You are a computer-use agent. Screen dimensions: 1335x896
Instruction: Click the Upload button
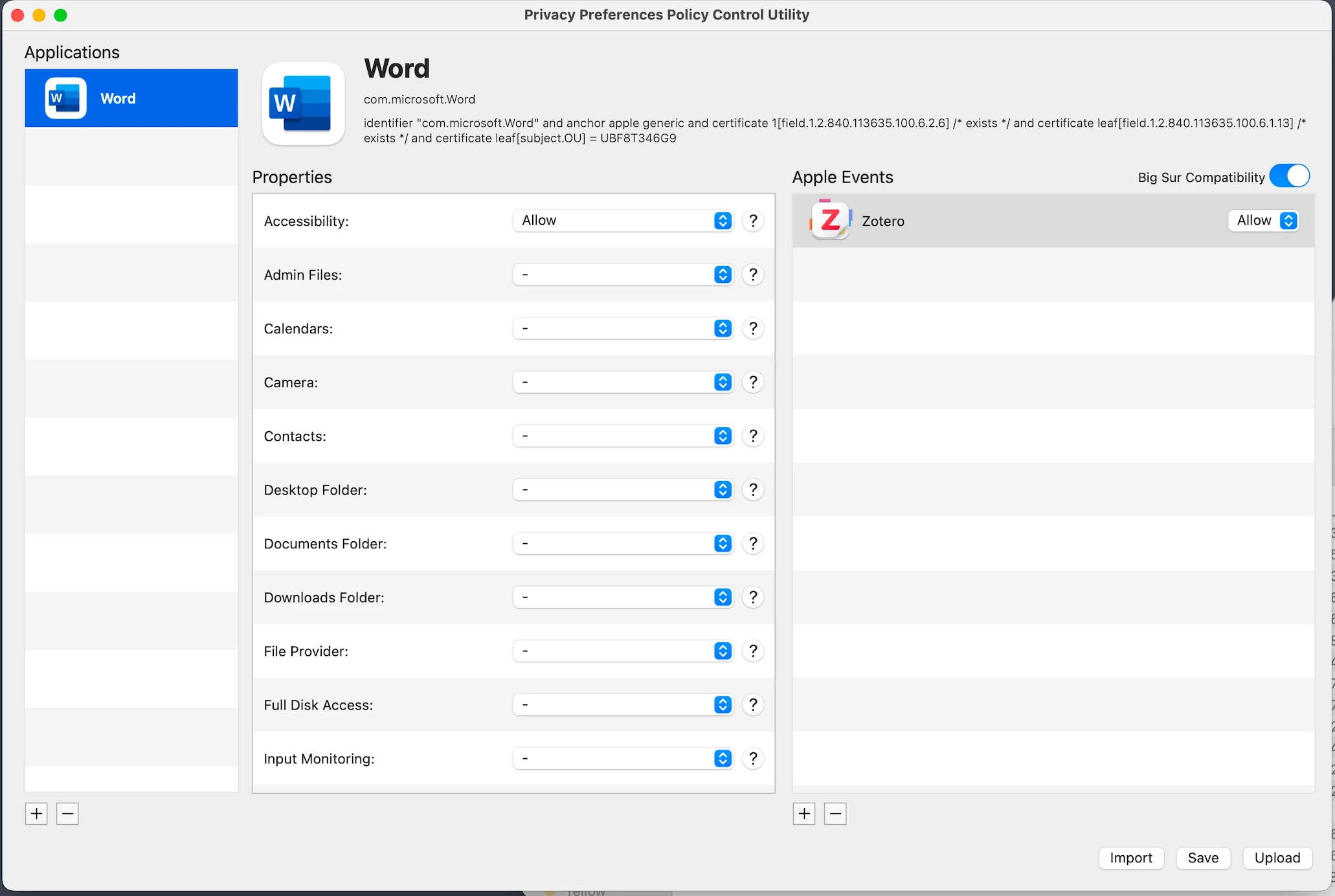(1277, 858)
